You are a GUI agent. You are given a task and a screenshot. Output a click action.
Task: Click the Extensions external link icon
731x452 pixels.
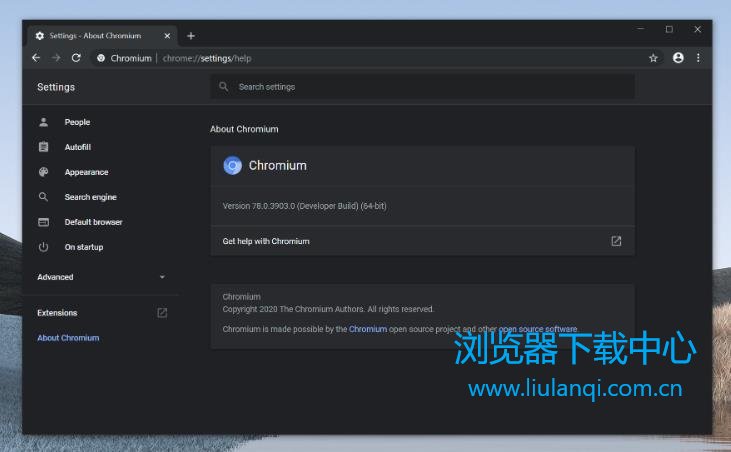point(162,313)
